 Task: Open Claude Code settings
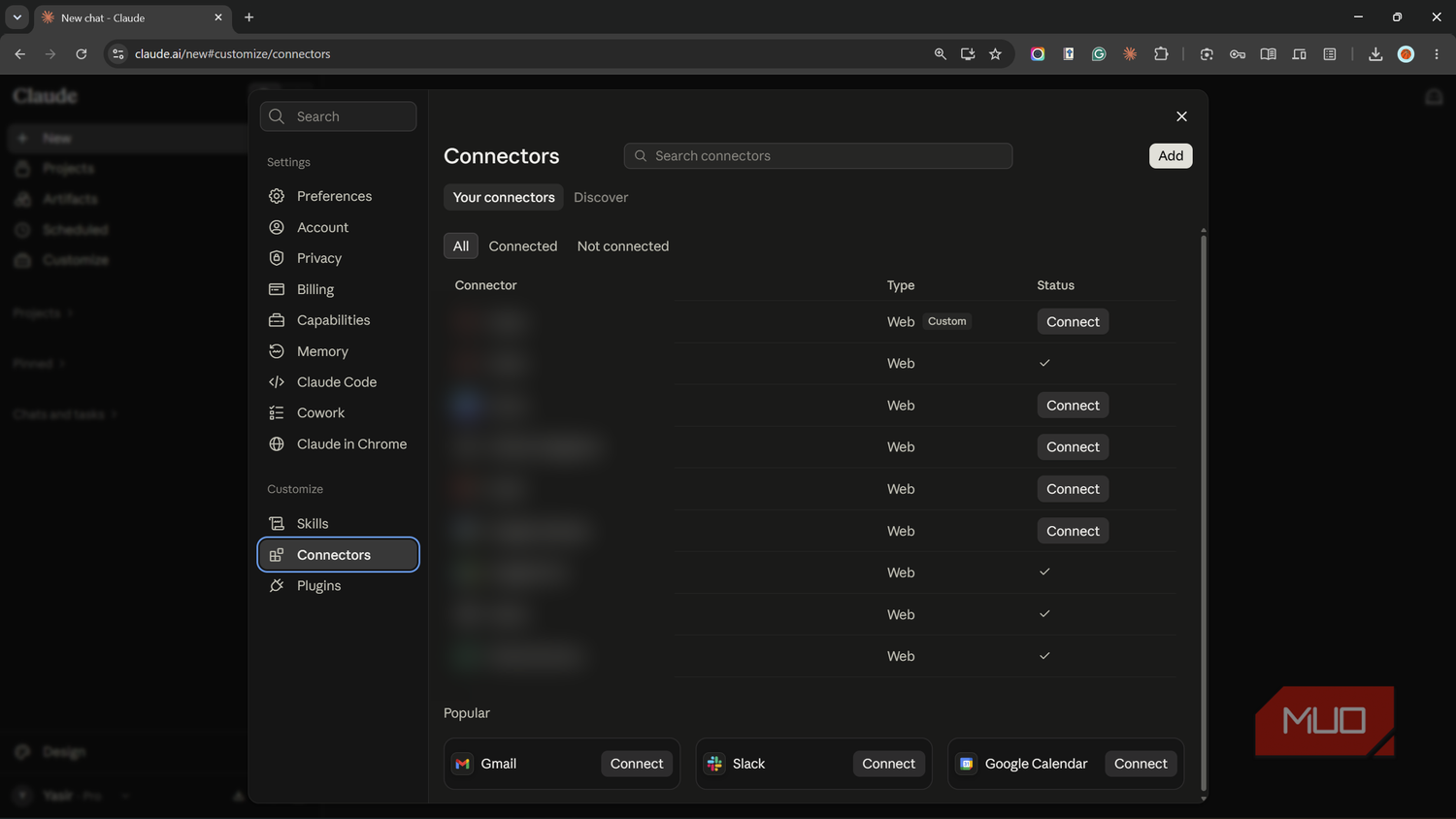coord(338,382)
